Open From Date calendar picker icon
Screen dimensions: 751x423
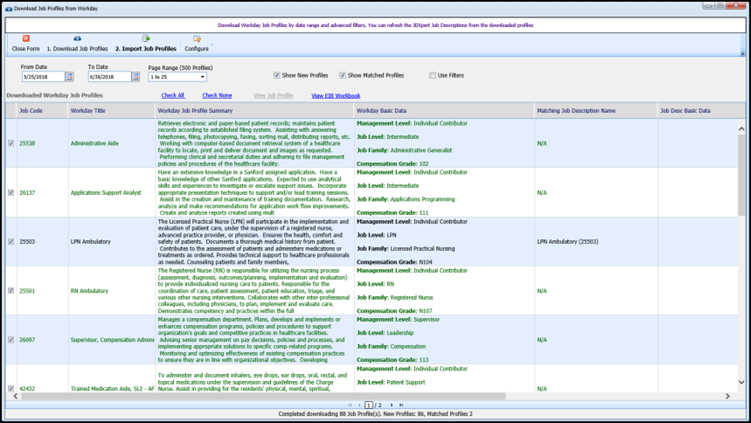pos(69,77)
